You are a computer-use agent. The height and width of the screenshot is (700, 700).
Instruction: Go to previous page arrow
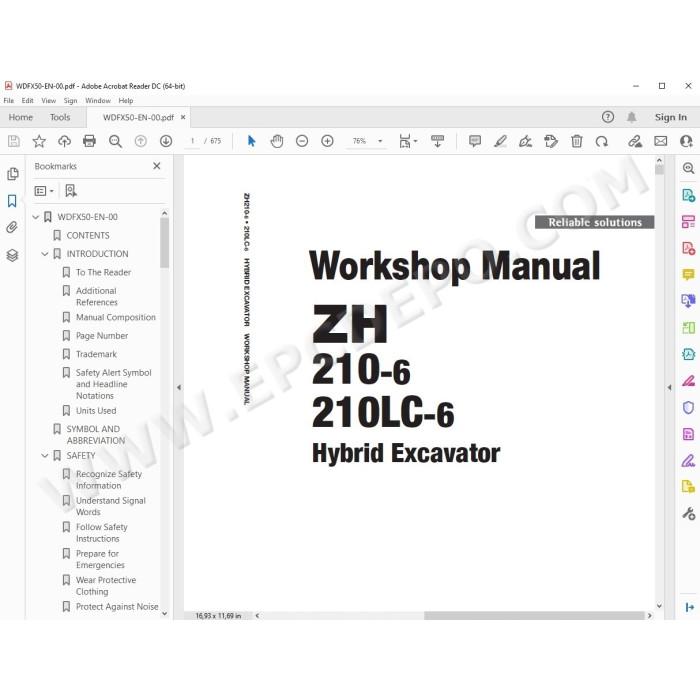141,142
